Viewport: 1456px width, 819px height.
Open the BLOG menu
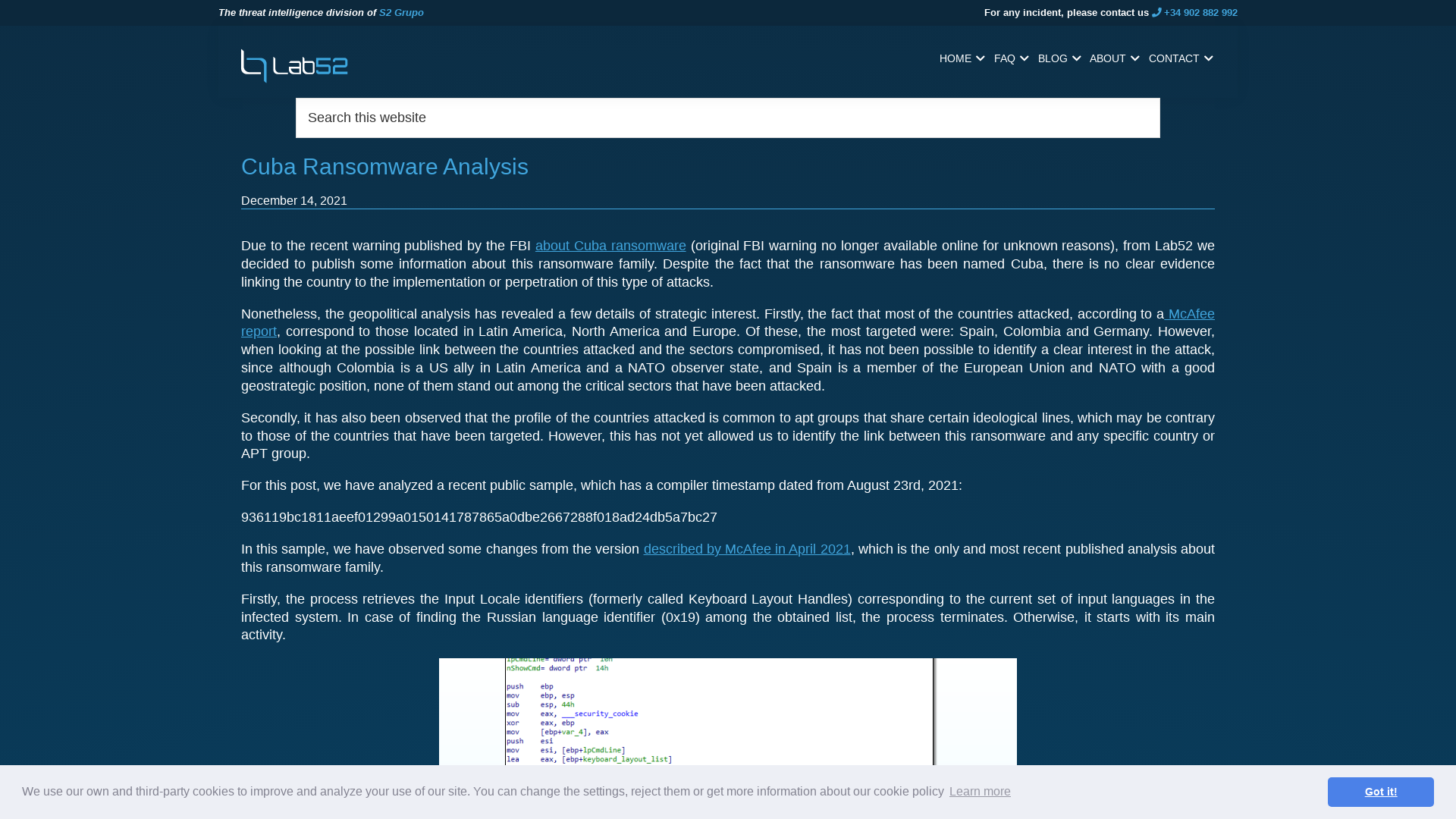tap(1052, 58)
